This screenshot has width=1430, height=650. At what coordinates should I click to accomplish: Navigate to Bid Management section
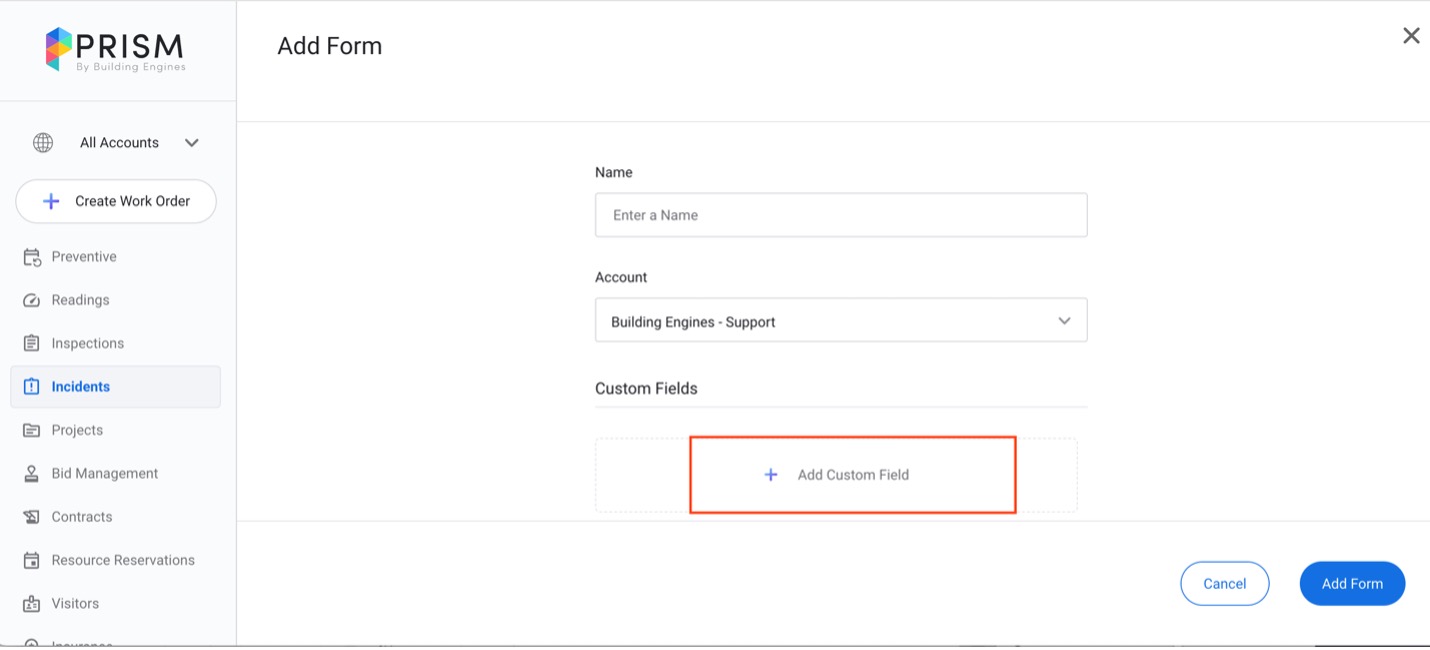click(x=105, y=474)
